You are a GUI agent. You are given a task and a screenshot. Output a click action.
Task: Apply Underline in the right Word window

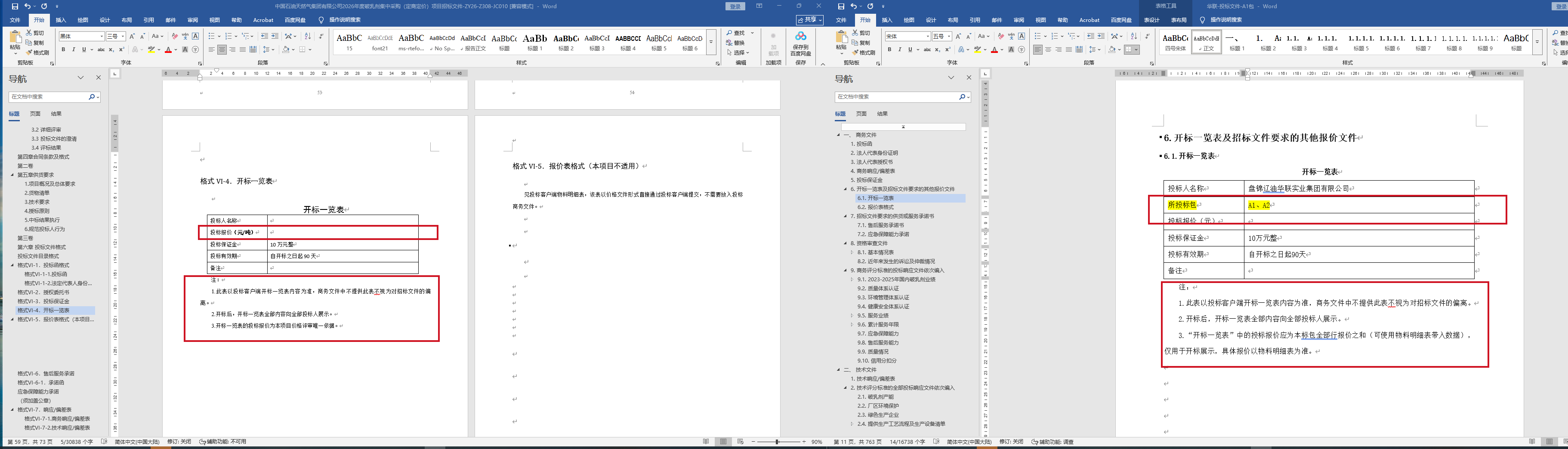[x=910, y=49]
